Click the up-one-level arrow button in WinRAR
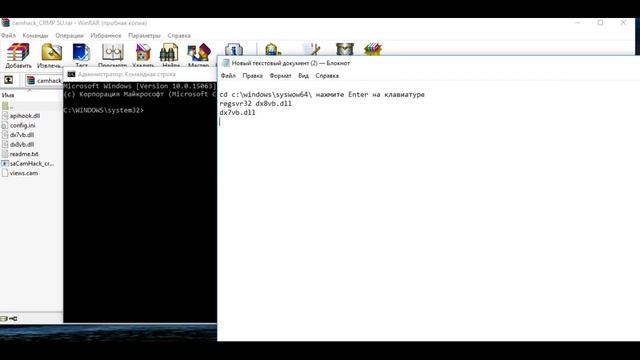The image size is (640, 360). point(9,80)
